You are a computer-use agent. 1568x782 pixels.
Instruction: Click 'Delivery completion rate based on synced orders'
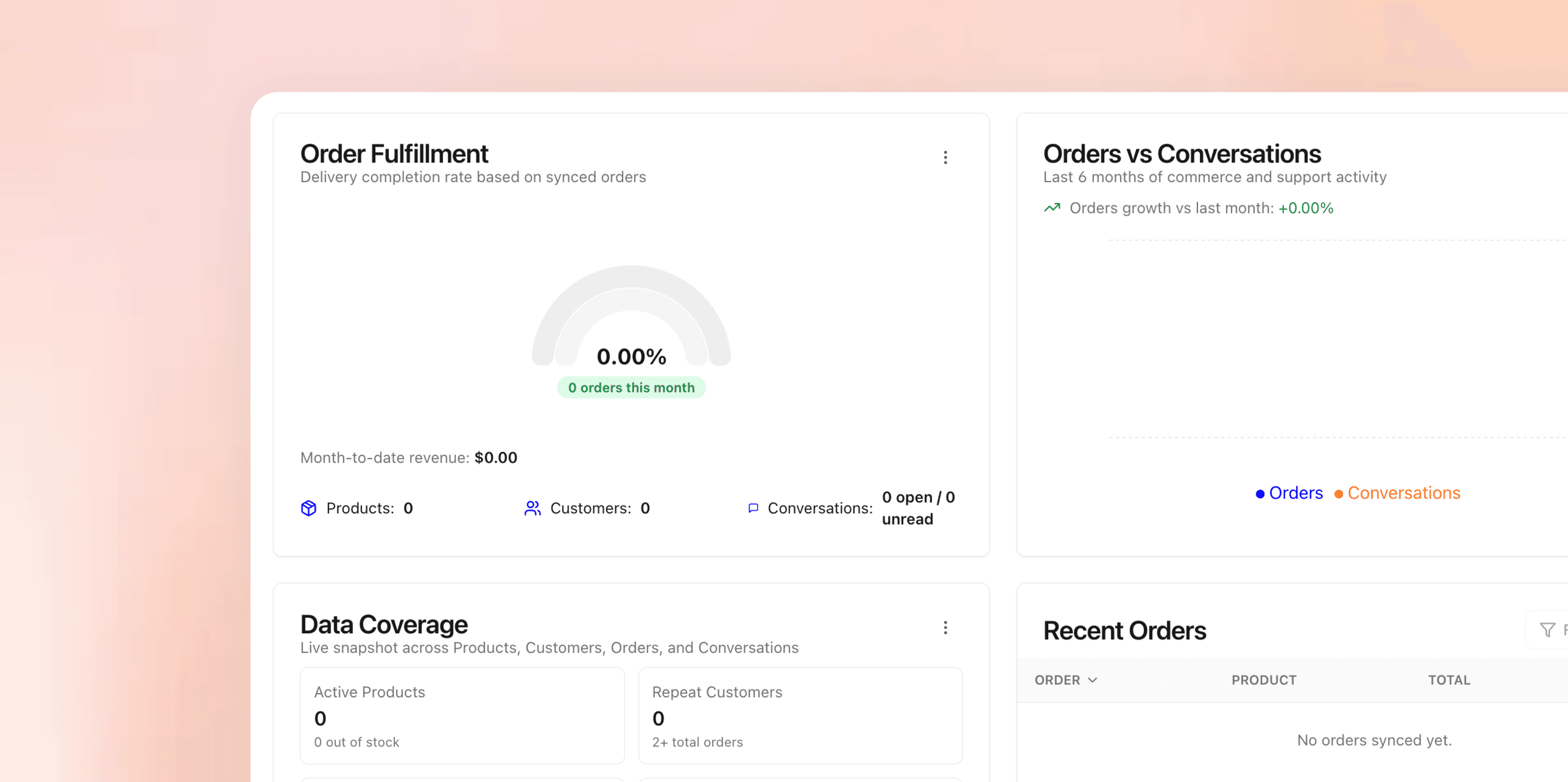tap(473, 177)
